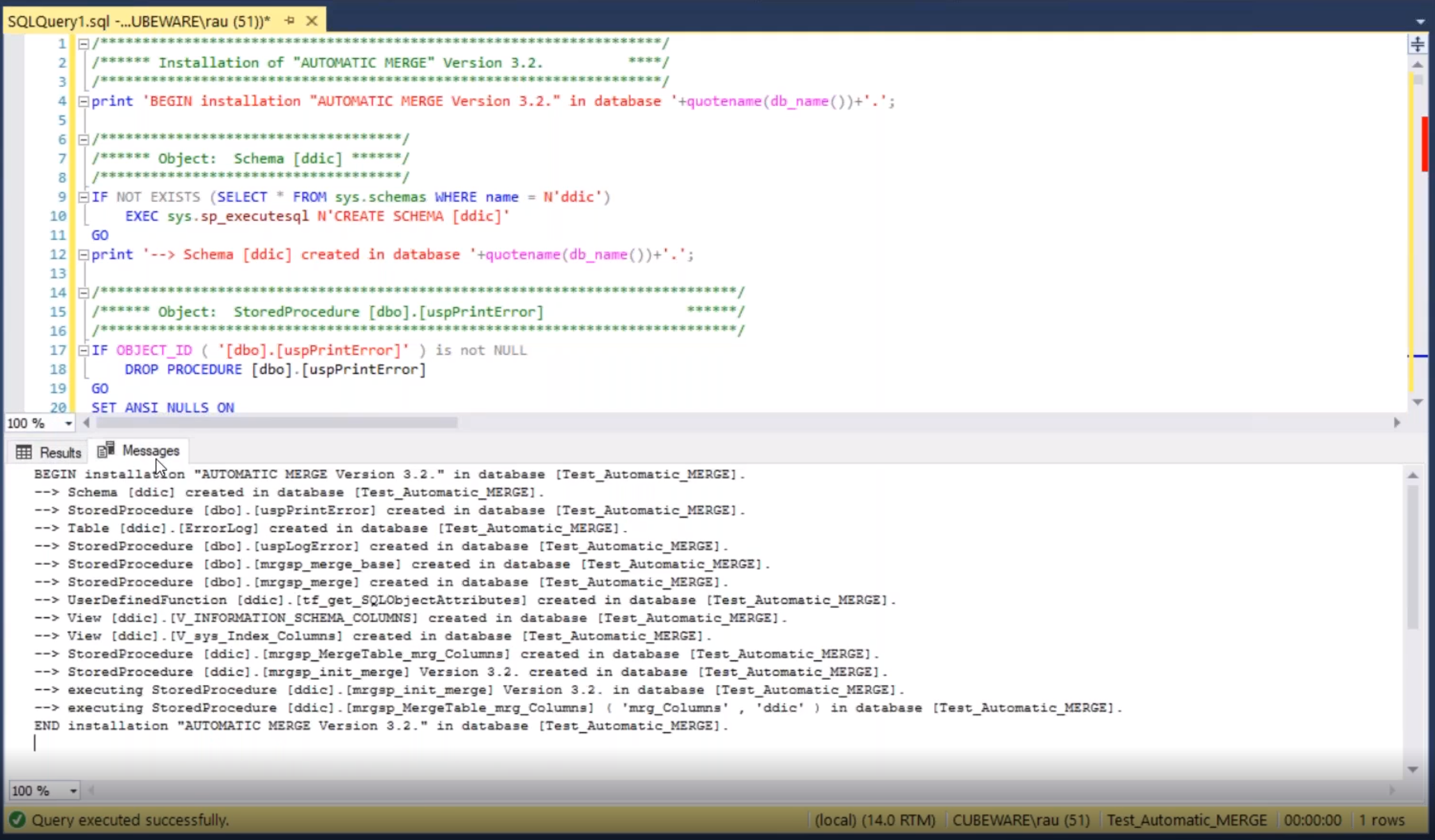Image resolution: width=1435 pixels, height=840 pixels.
Task: Click the green query success check icon
Action: click(x=17, y=820)
